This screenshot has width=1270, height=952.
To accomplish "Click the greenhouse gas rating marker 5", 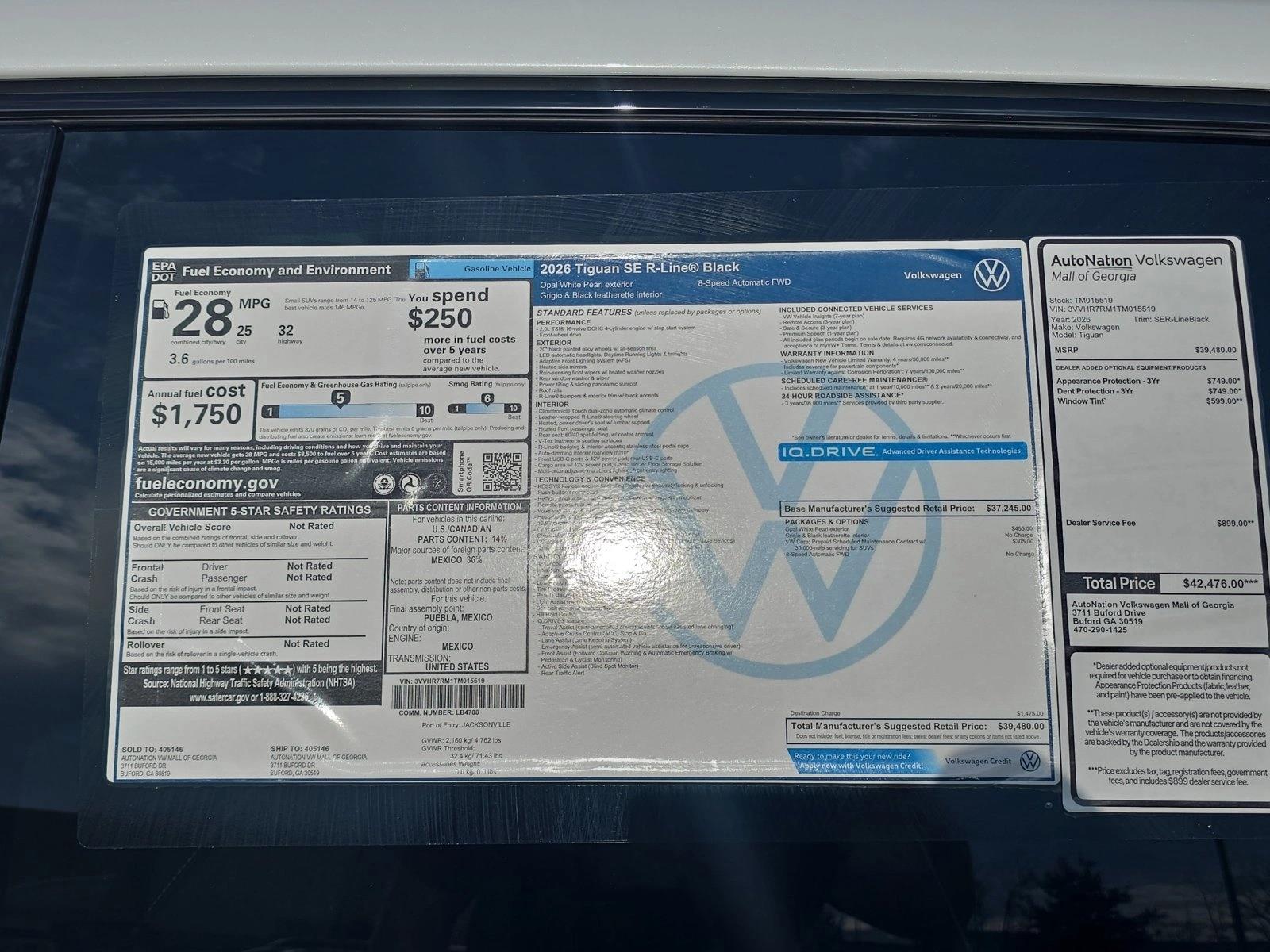I will (340, 399).
